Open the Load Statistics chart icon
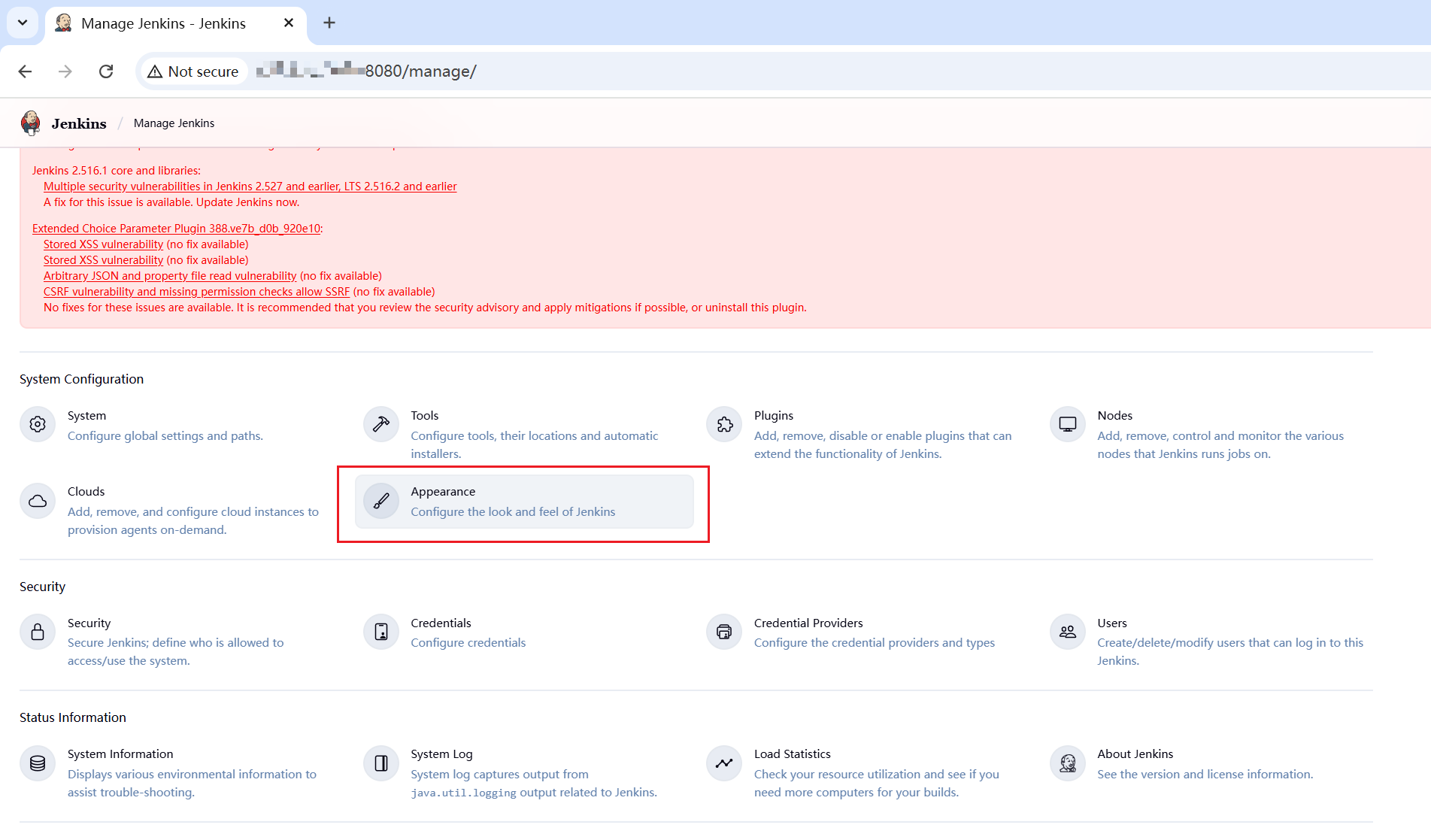 pyautogui.click(x=724, y=763)
